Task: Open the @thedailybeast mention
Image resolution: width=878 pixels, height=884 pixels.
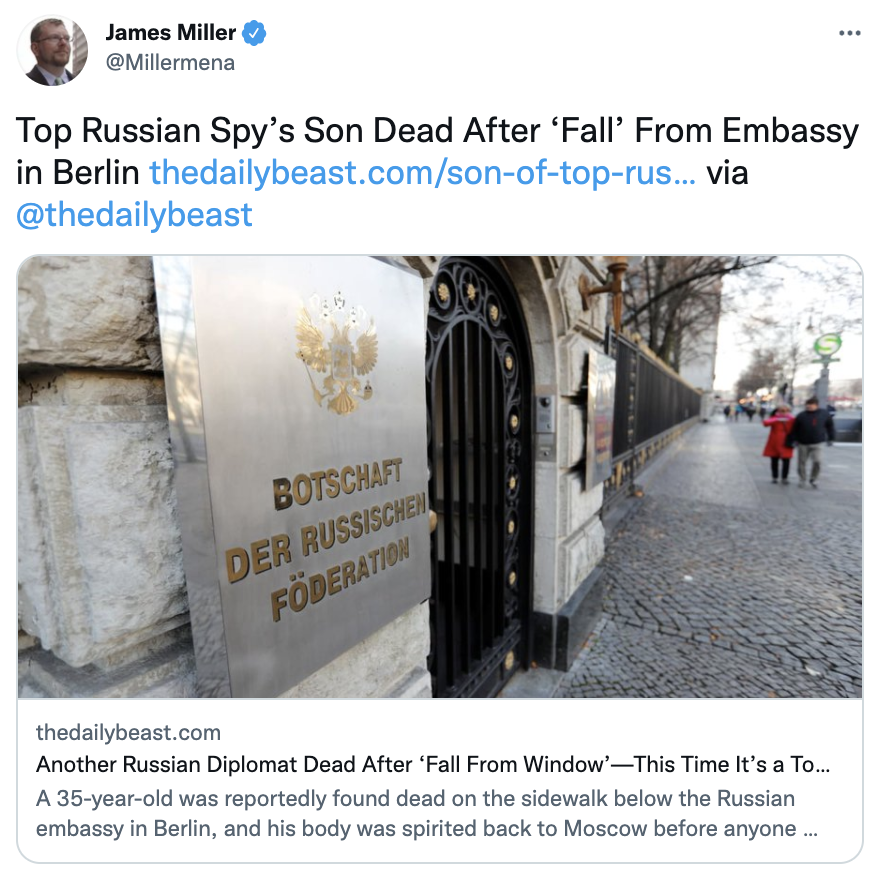Action: 134,215
